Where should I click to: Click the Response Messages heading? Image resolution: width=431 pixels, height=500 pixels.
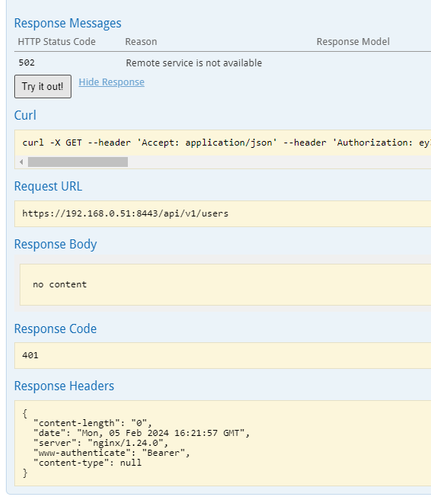pyautogui.click(x=68, y=23)
